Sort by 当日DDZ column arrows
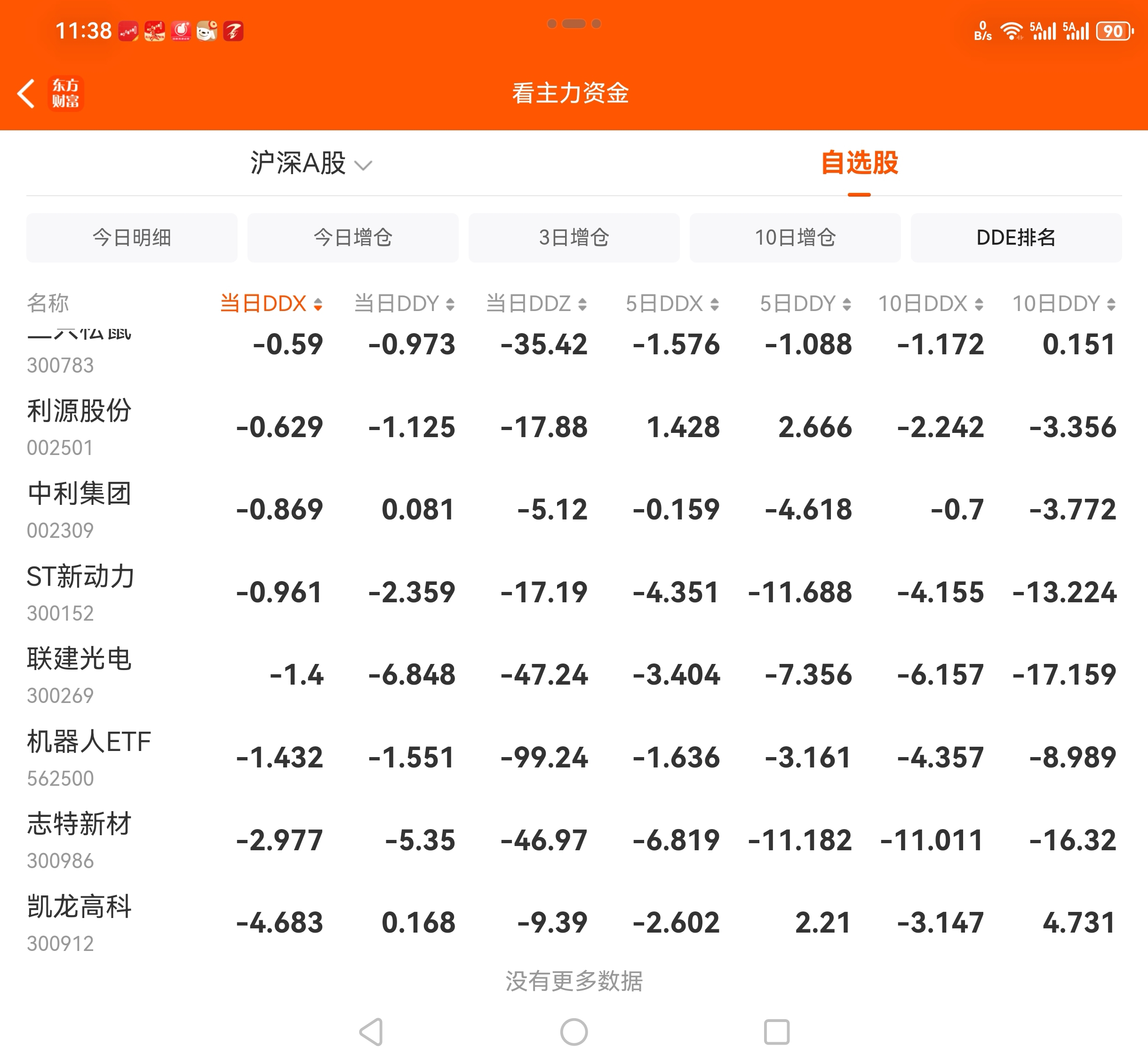The height and width of the screenshot is (1054, 1148). coord(582,304)
